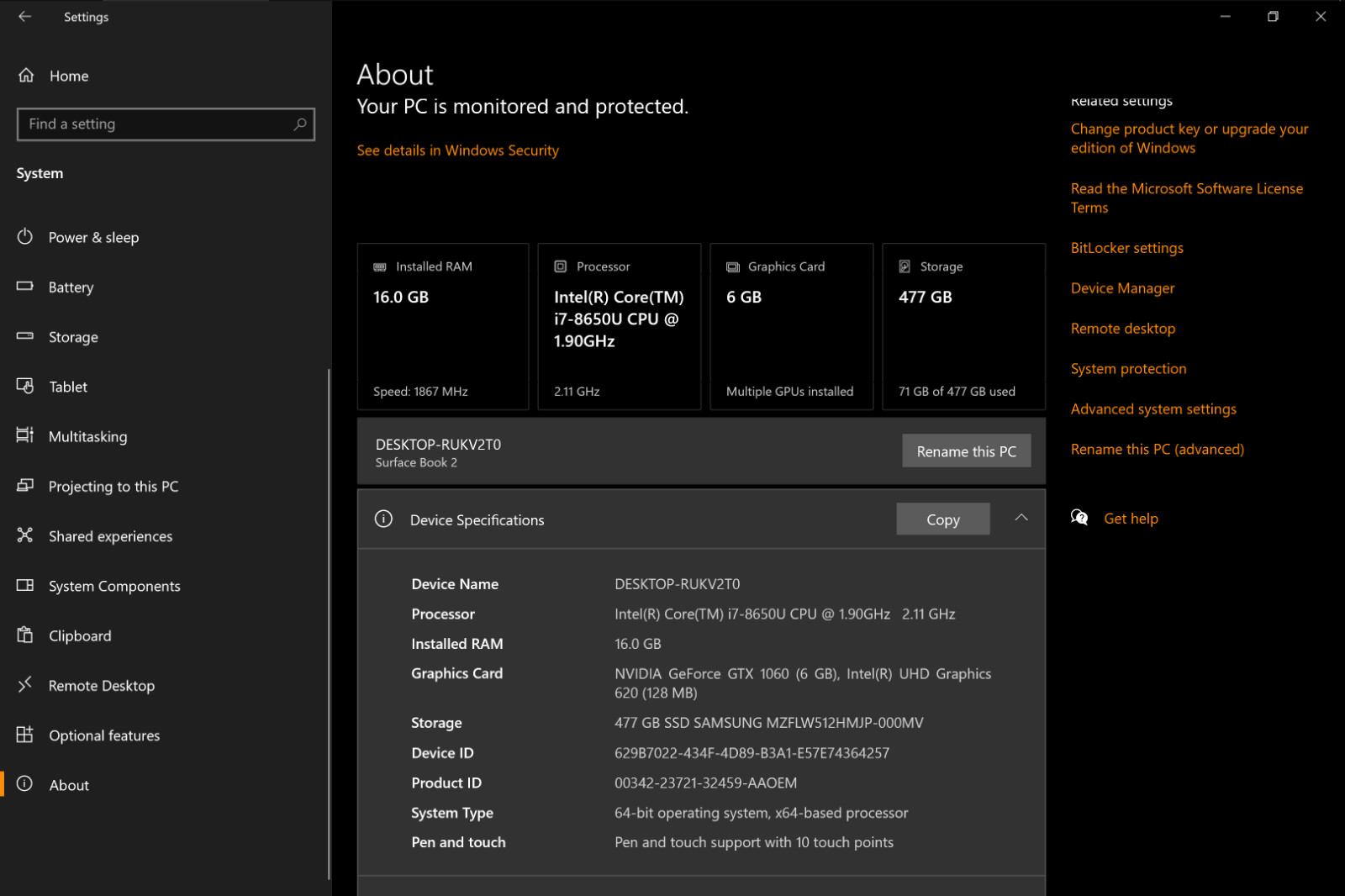1345x896 pixels.
Task: Open Clipboard settings
Action: (x=80, y=636)
